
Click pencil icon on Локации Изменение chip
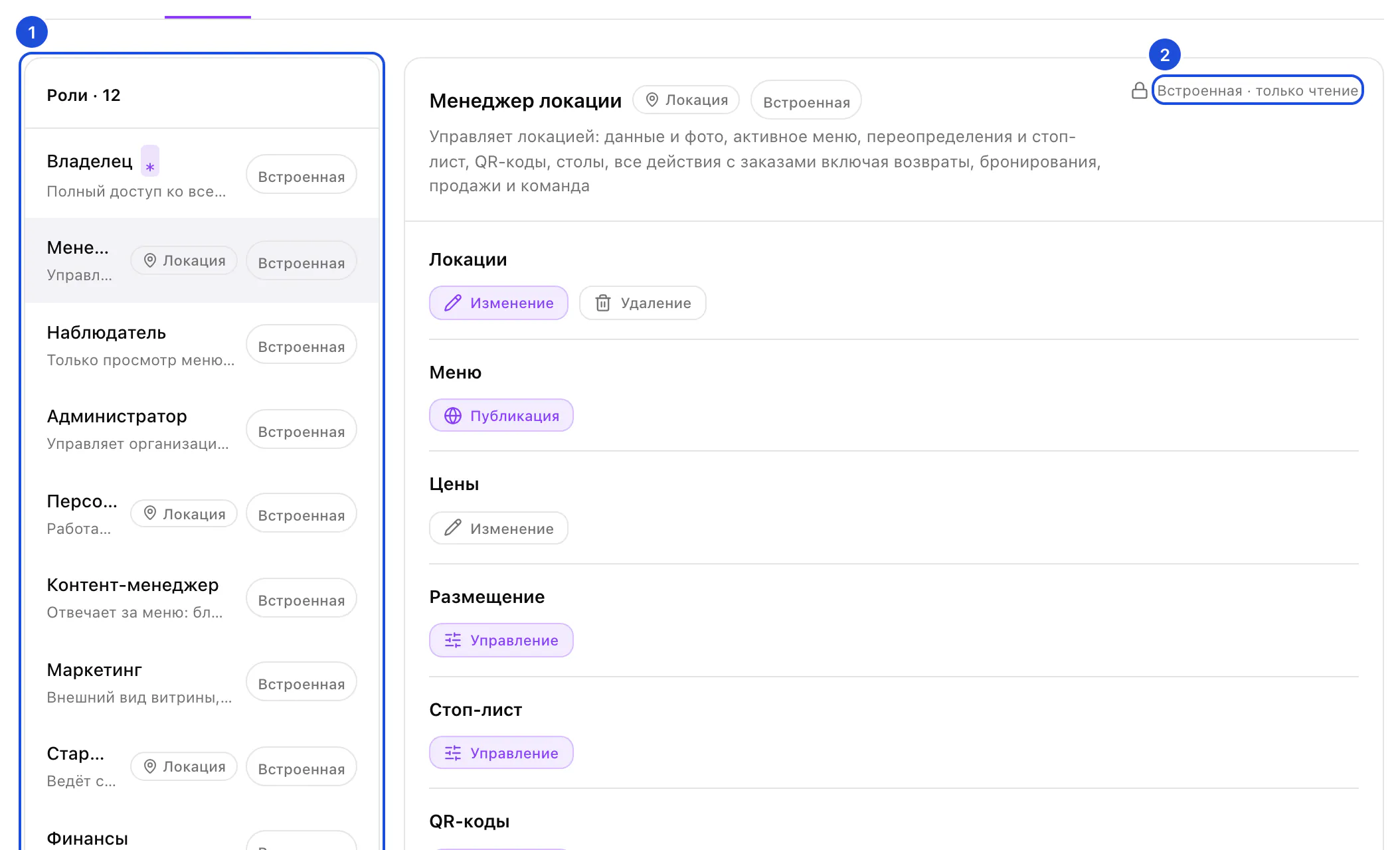453,303
